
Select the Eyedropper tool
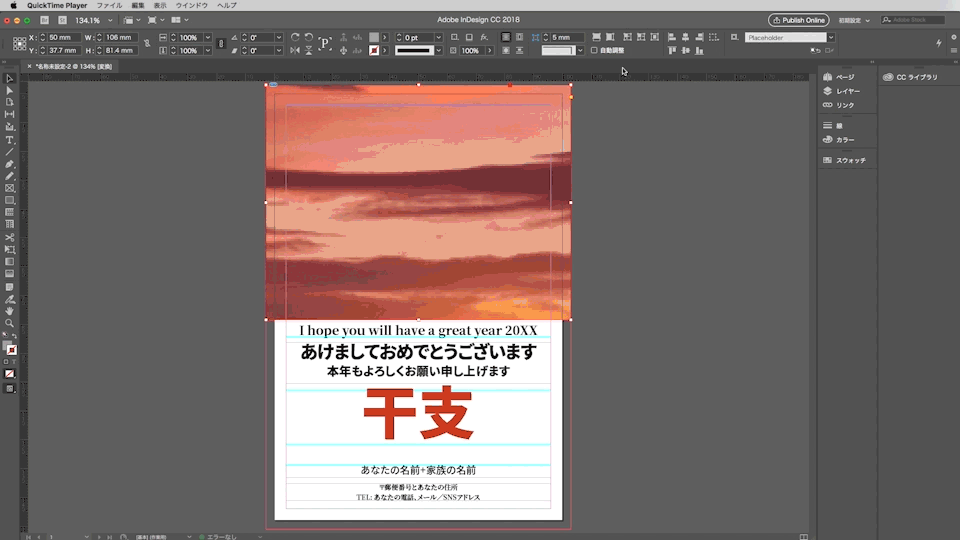(9, 299)
